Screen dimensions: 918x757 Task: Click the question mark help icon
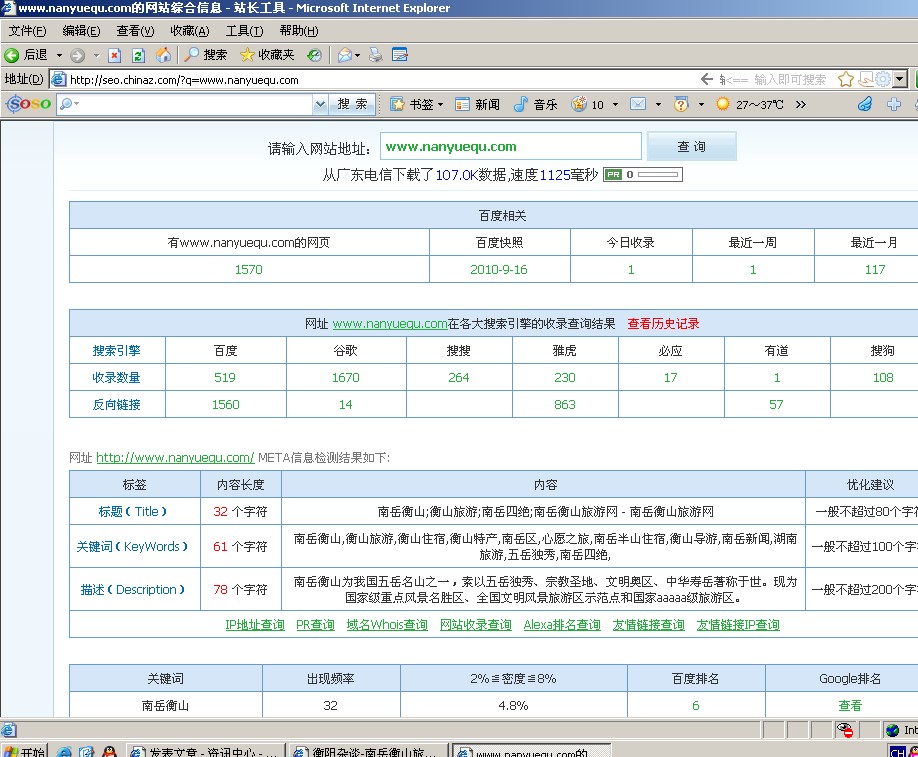(x=680, y=104)
